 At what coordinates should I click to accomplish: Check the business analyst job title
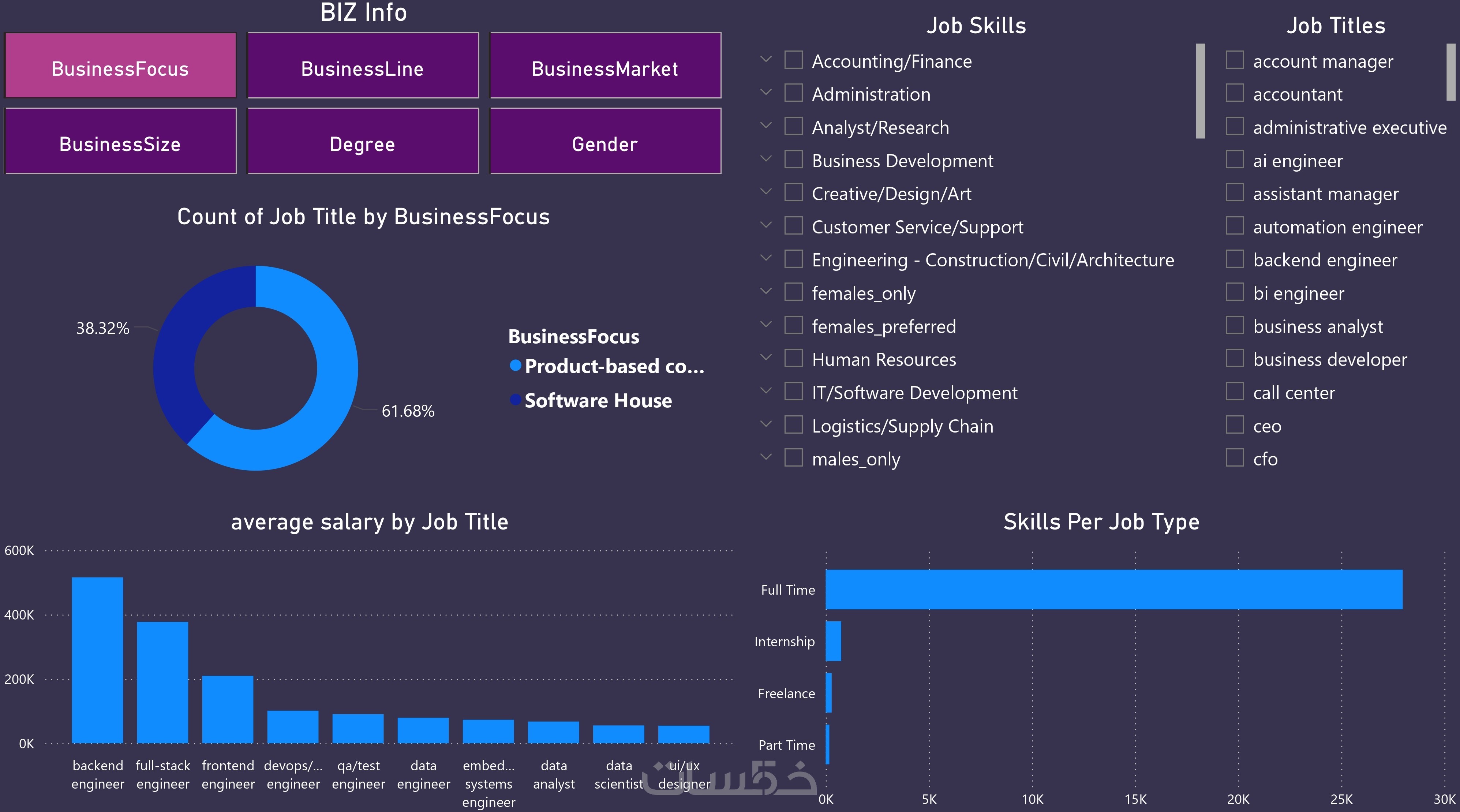tap(1235, 325)
